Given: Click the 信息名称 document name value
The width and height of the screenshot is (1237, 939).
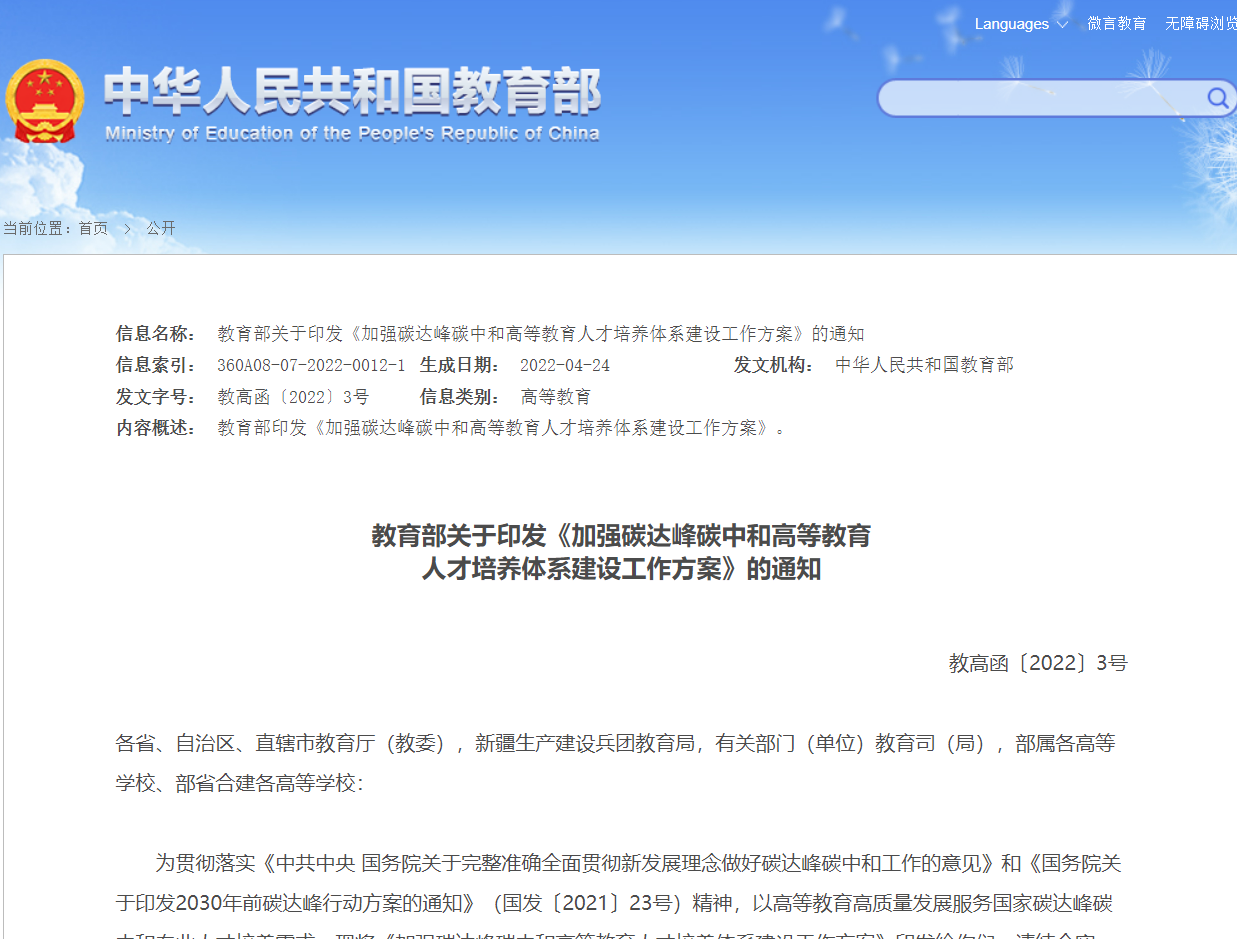Looking at the screenshot, I should (x=540, y=334).
